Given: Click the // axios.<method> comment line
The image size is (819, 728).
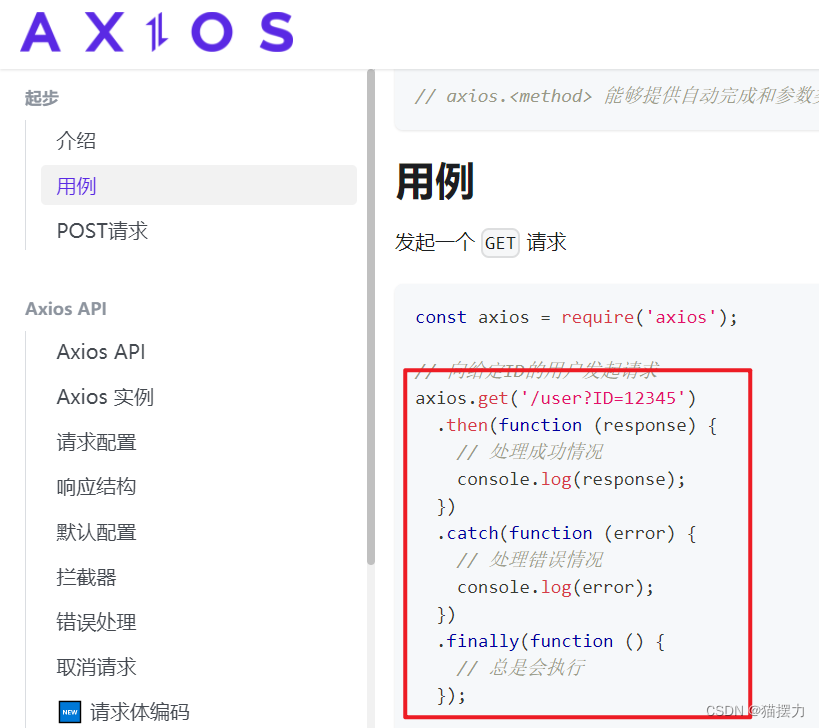Looking at the screenshot, I should (x=616, y=96).
